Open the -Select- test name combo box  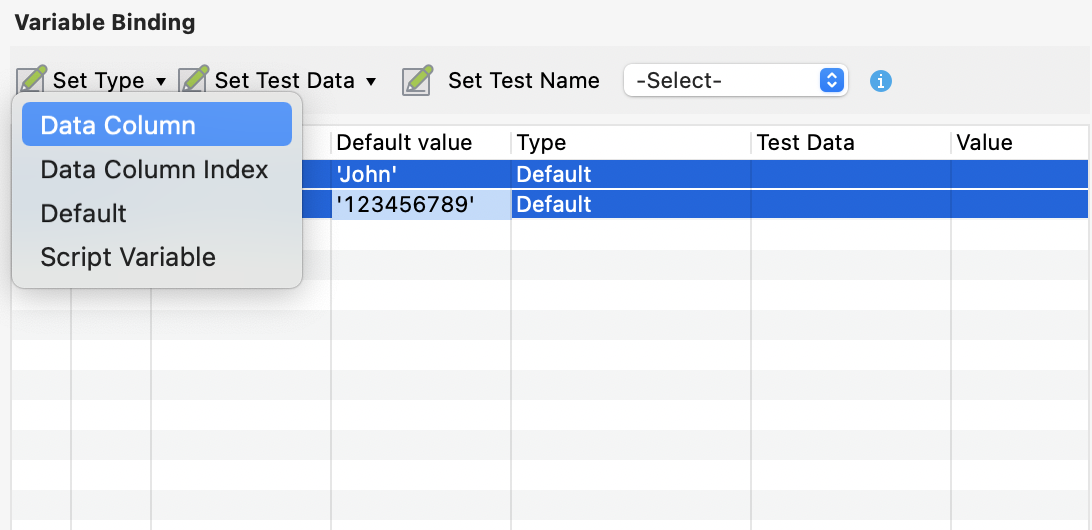pos(735,81)
